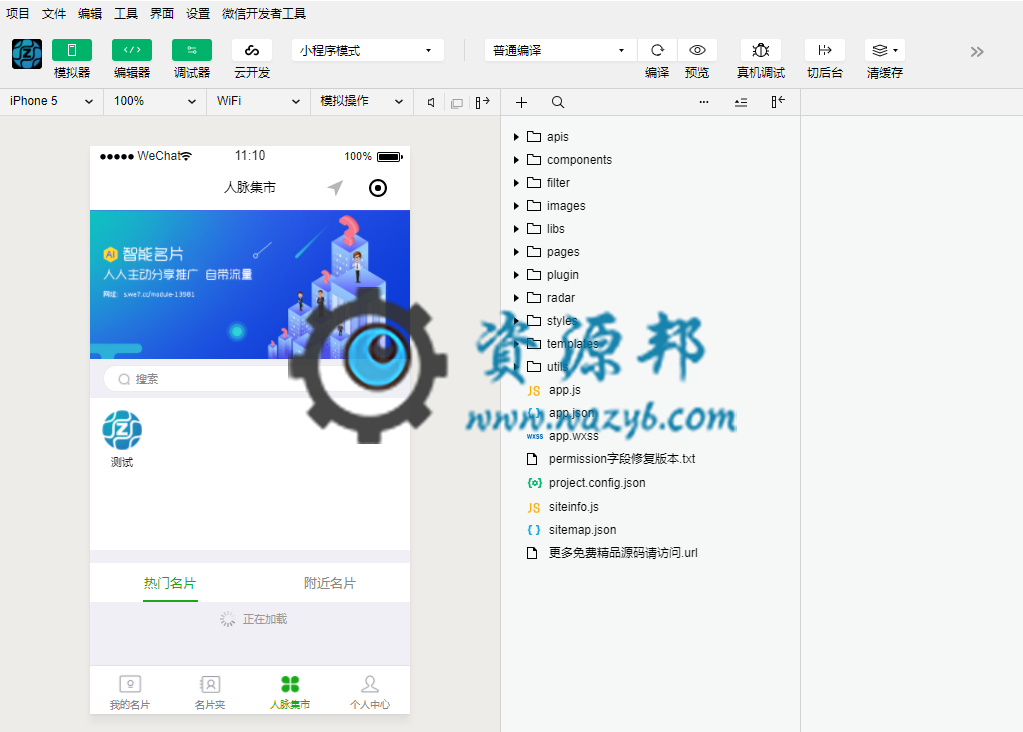
Task: Open 我的名片 bottom tab
Action: (130, 692)
